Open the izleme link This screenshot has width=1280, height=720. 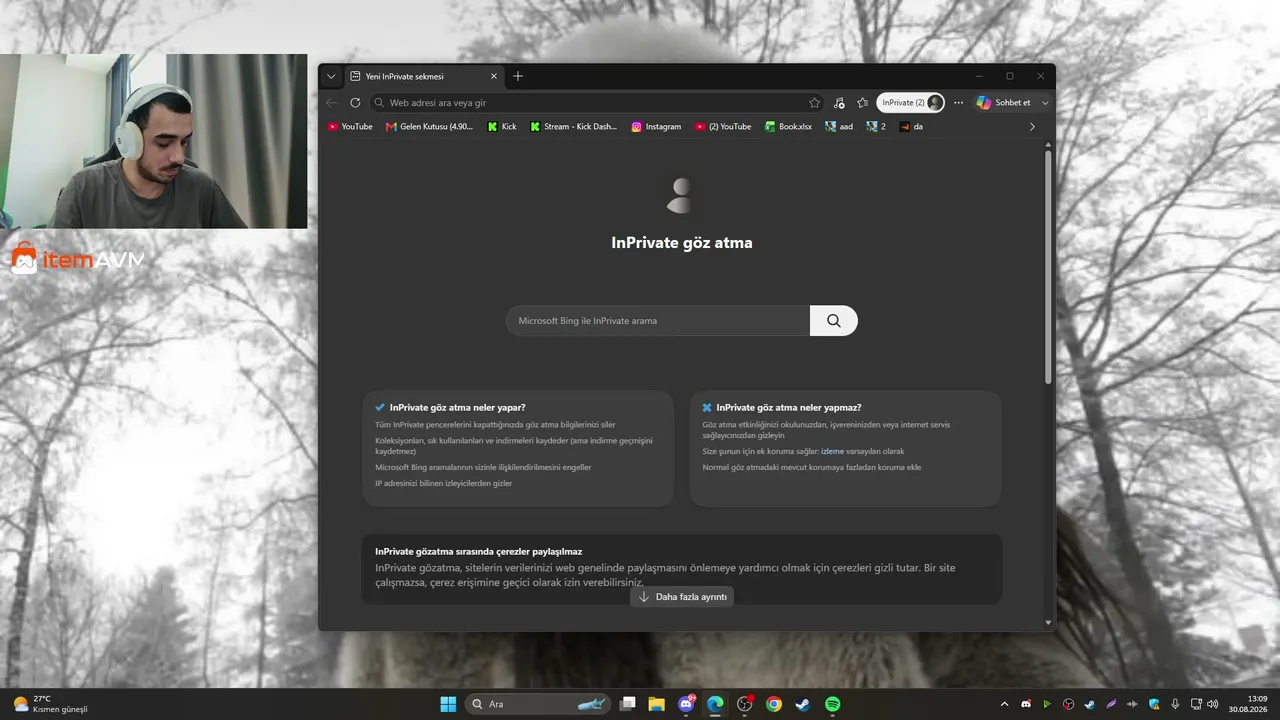point(832,451)
